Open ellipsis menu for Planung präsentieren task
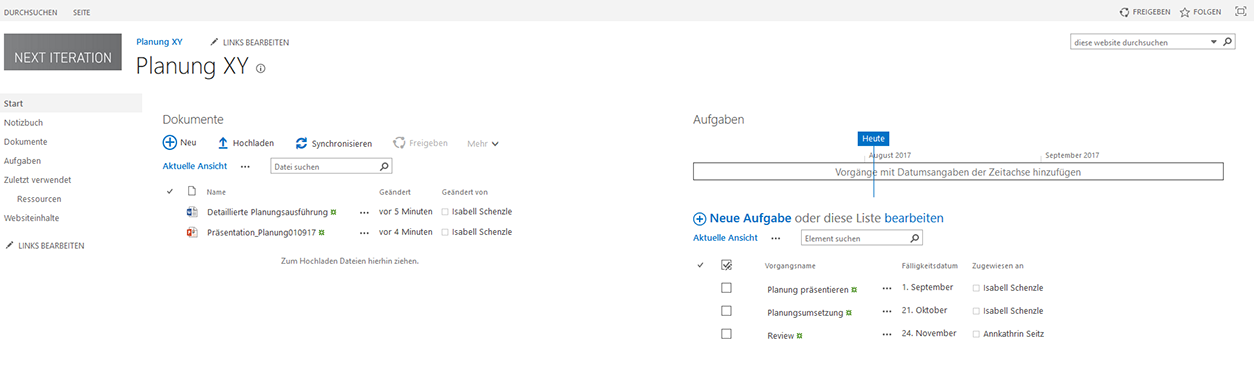Image resolution: width=1254 pixels, height=367 pixels. (886, 288)
